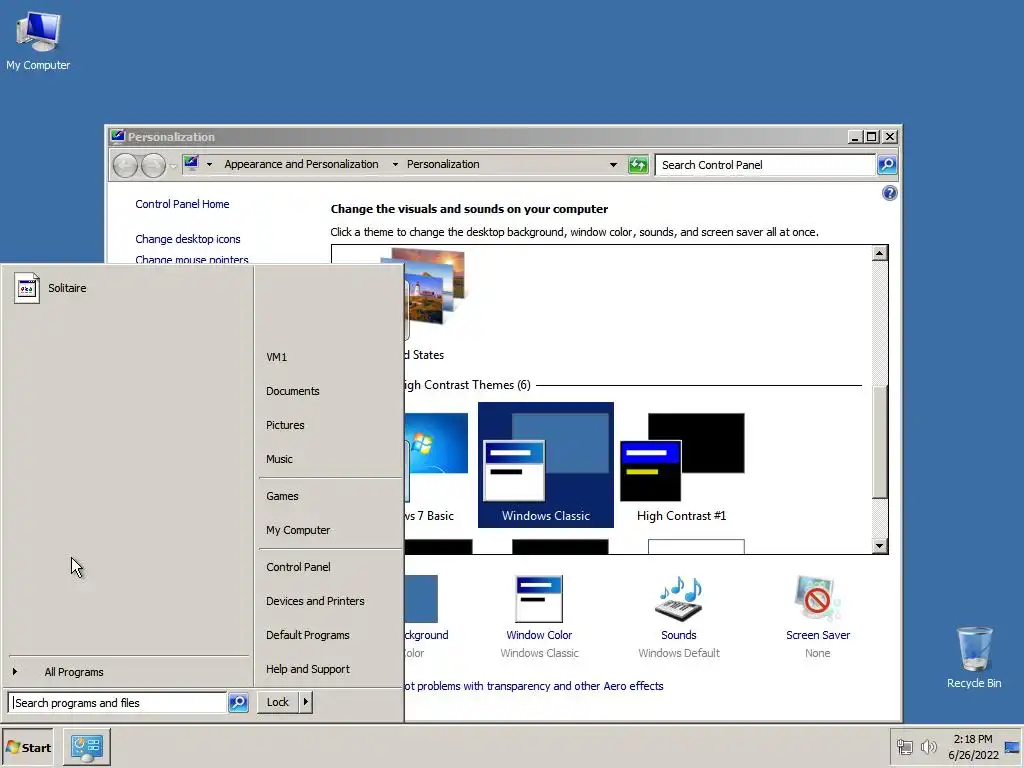Open the address bar history dropdown

tap(613, 165)
